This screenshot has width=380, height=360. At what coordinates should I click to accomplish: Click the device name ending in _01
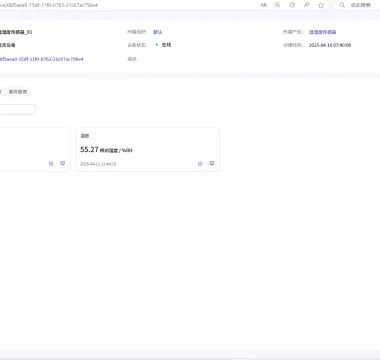tap(16, 32)
